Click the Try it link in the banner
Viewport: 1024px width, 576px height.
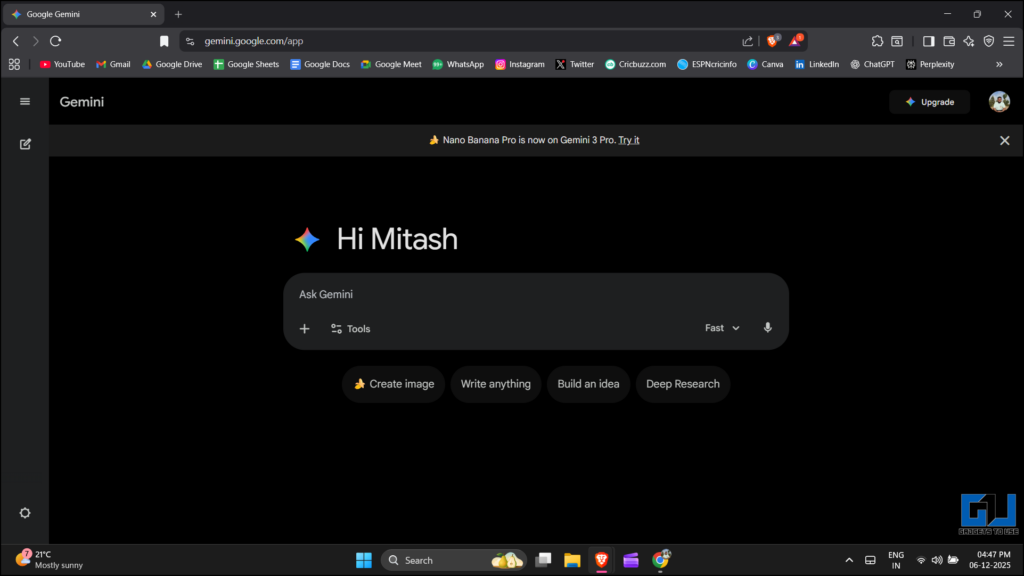(x=628, y=140)
